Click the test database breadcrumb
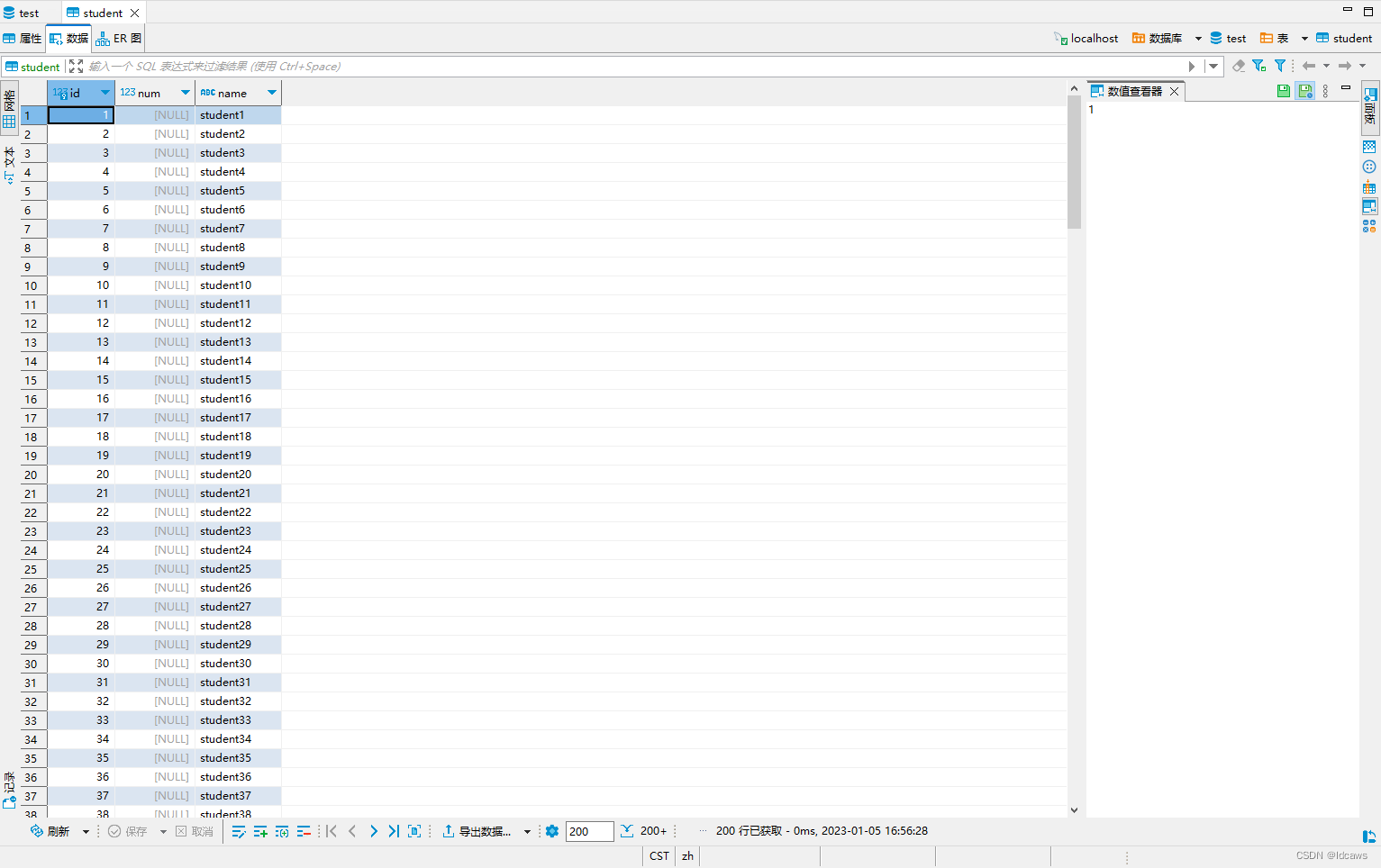Viewport: 1381px width, 868px height. pyautogui.click(x=1229, y=39)
